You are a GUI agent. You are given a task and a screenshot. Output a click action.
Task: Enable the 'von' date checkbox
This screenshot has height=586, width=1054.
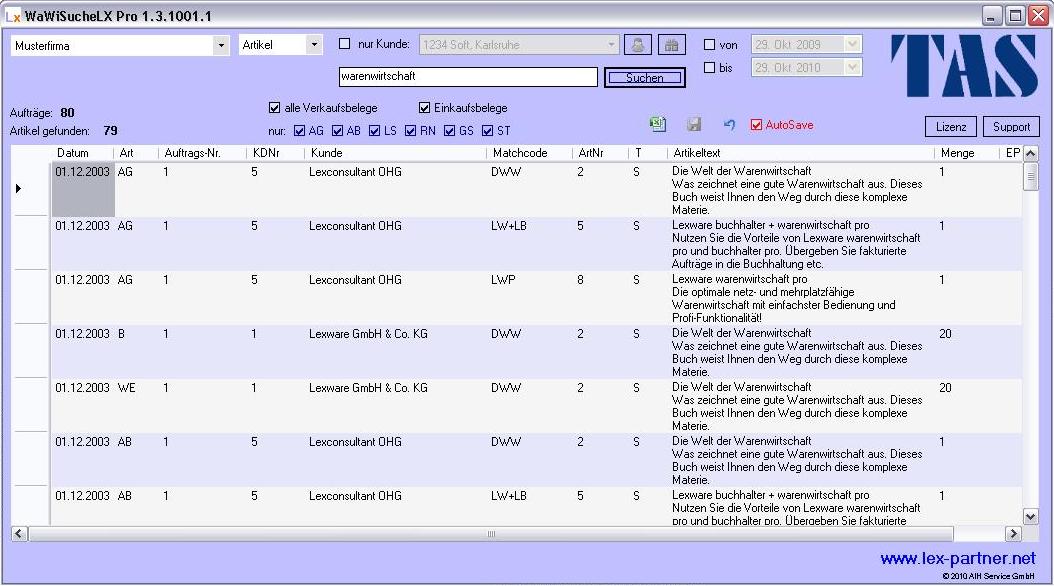(709, 44)
